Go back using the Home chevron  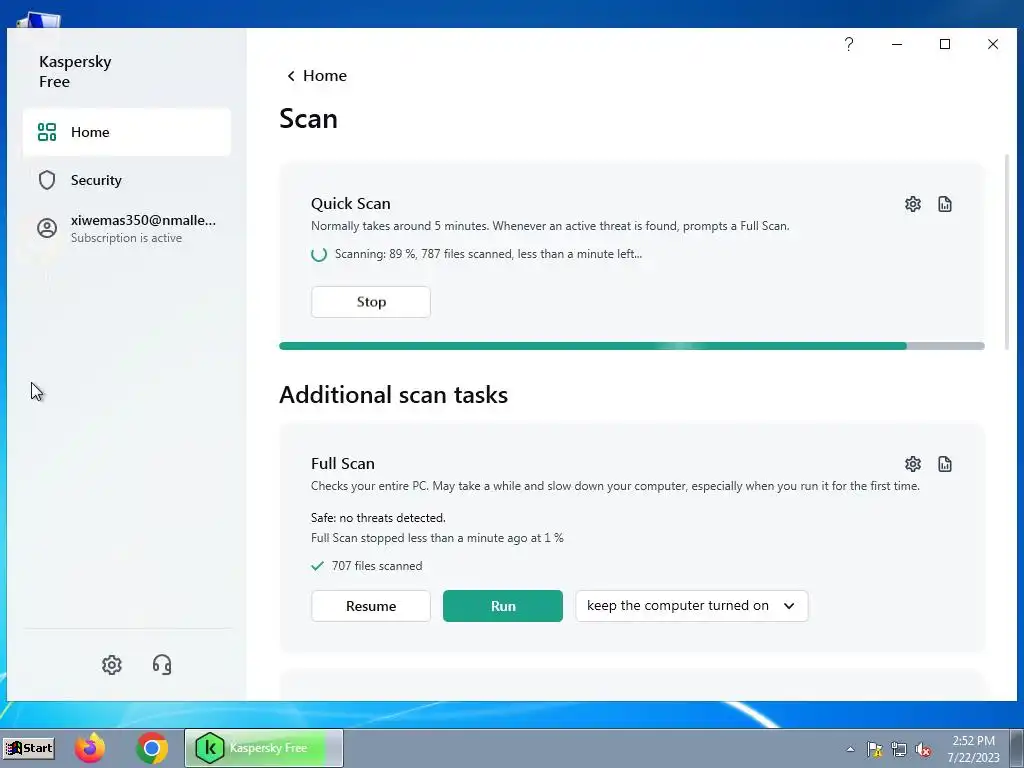[x=291, y=76]
